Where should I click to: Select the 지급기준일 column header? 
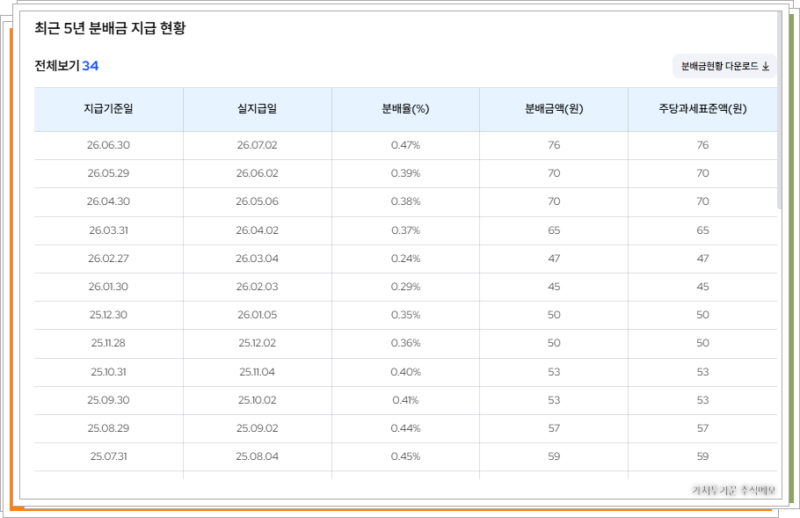coord(109,109)
